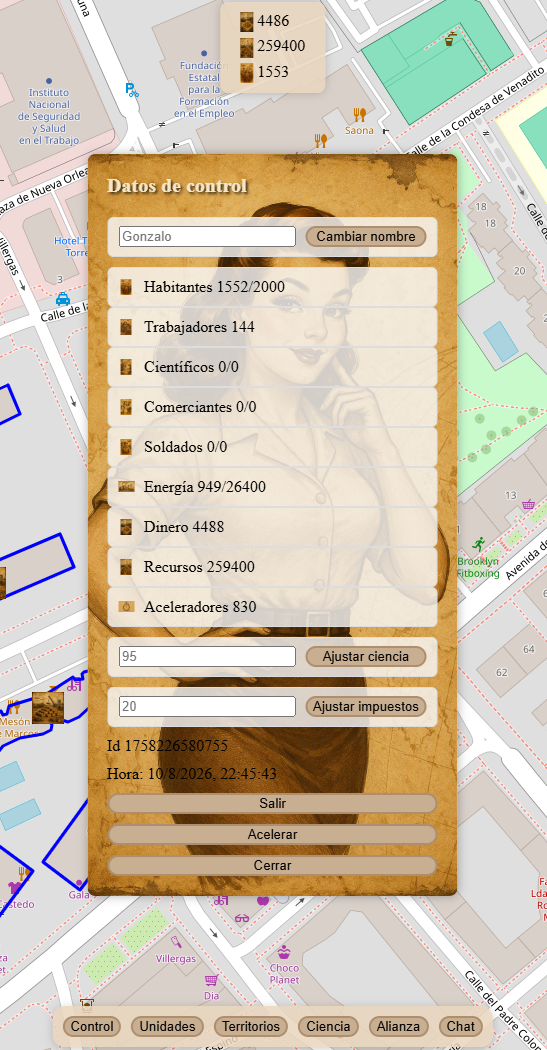Screen dimensions: 547x1050
Task: Open the Chat menu
Action: click(x=461, y=1026)
